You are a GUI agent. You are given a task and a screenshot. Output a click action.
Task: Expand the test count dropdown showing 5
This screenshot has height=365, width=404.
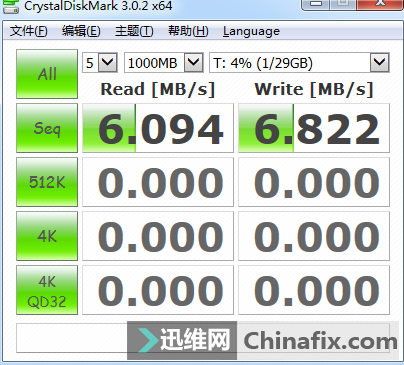(x=108, y=62)
